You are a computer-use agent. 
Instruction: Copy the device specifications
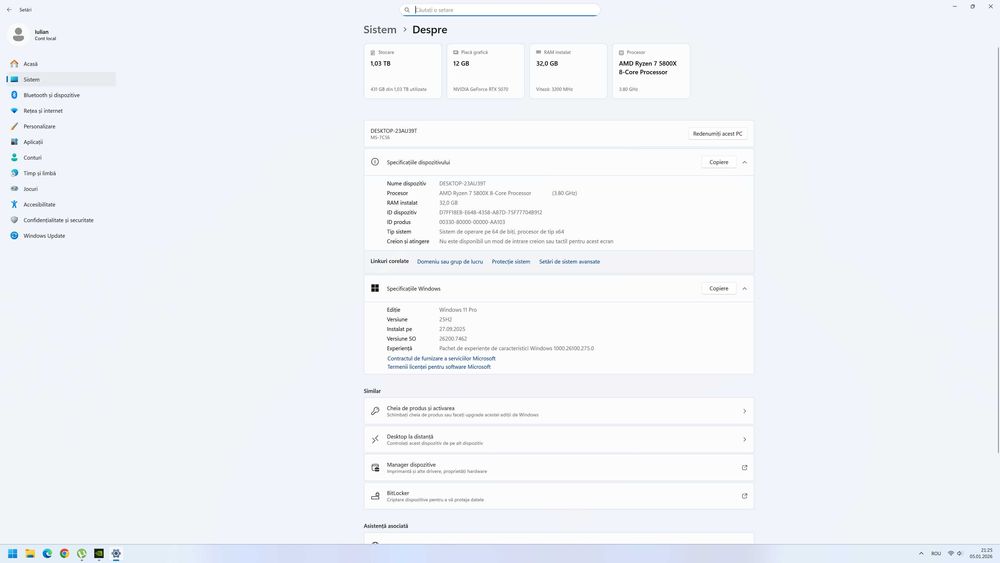tap(718, 162)
